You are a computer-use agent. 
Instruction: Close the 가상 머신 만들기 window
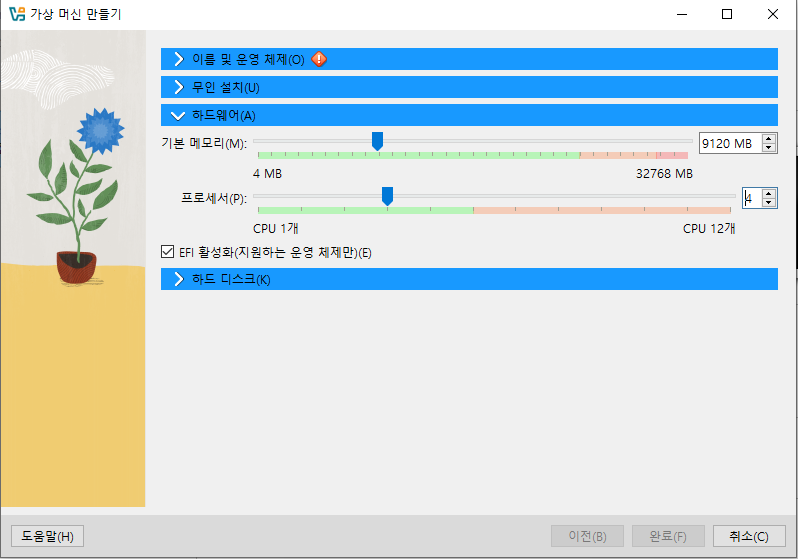point(773,14)
